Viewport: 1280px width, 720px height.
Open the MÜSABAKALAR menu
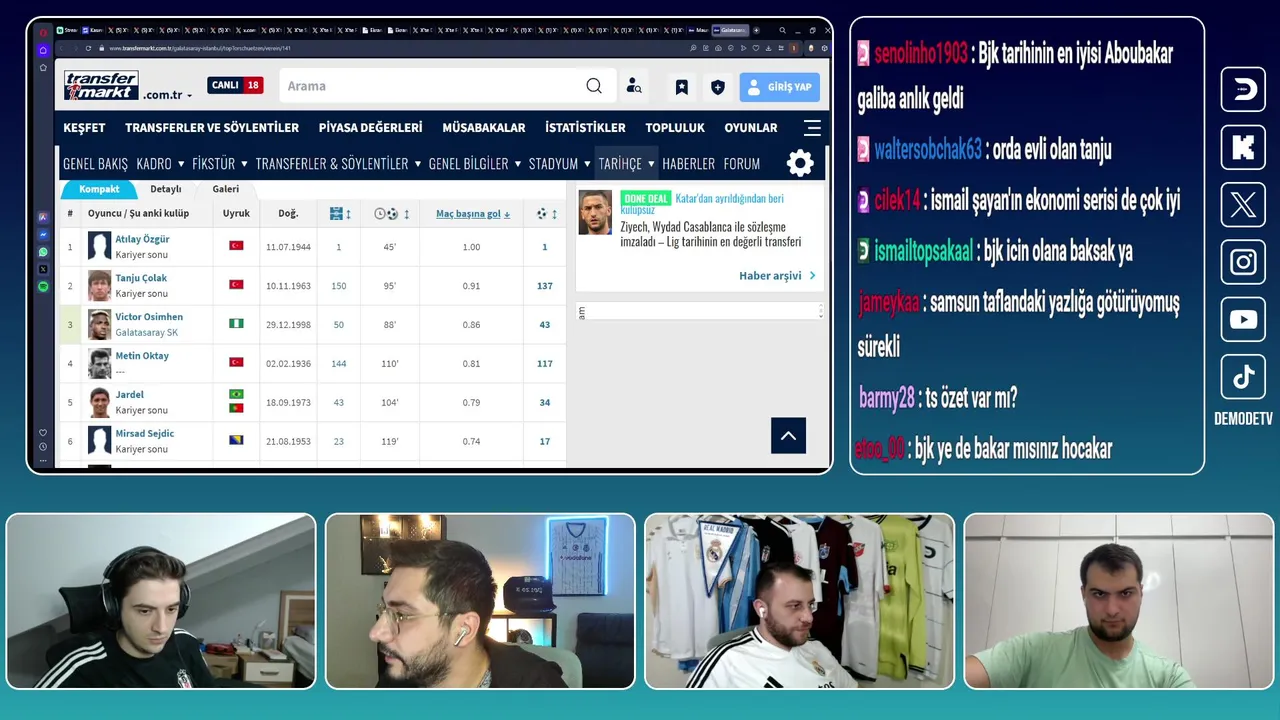pyautogui.click(x=484, y=128)
